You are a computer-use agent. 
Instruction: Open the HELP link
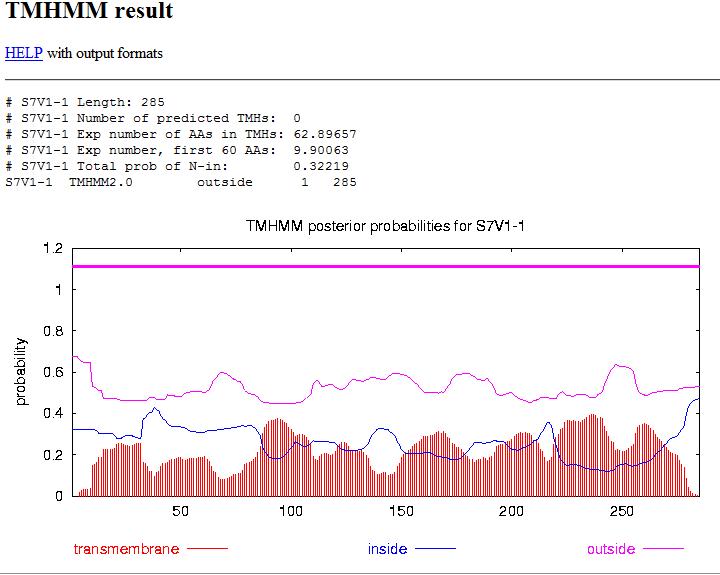[x=23, y=53]
